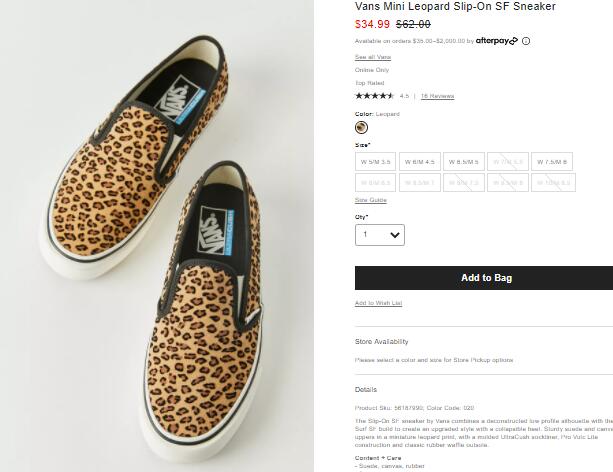The height and width of the screenshot is (472, 613).
Task: Open the See all Vans link
Action: tap(373, 57)
